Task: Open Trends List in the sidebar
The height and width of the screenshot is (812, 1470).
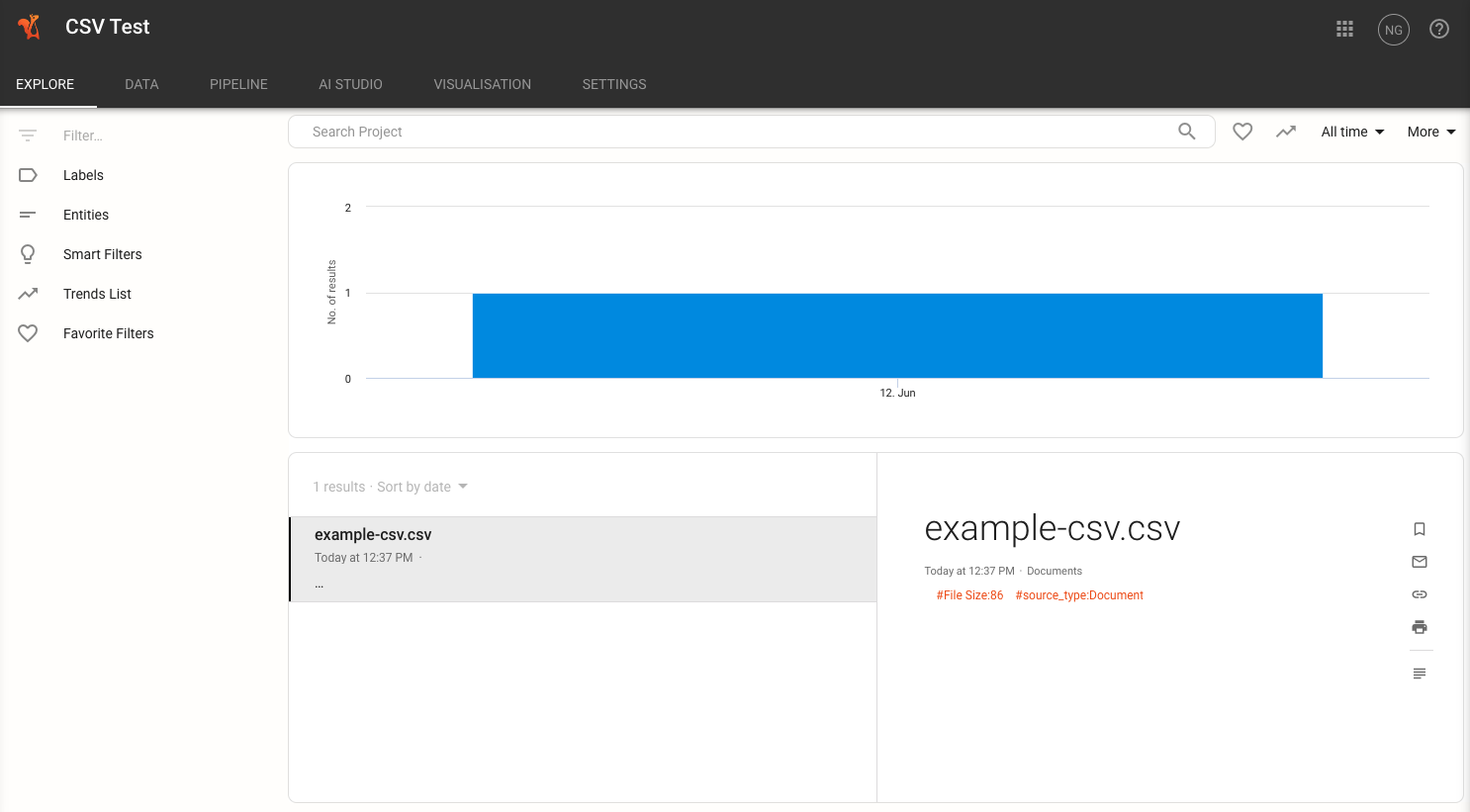Action: tap(97, 294)
